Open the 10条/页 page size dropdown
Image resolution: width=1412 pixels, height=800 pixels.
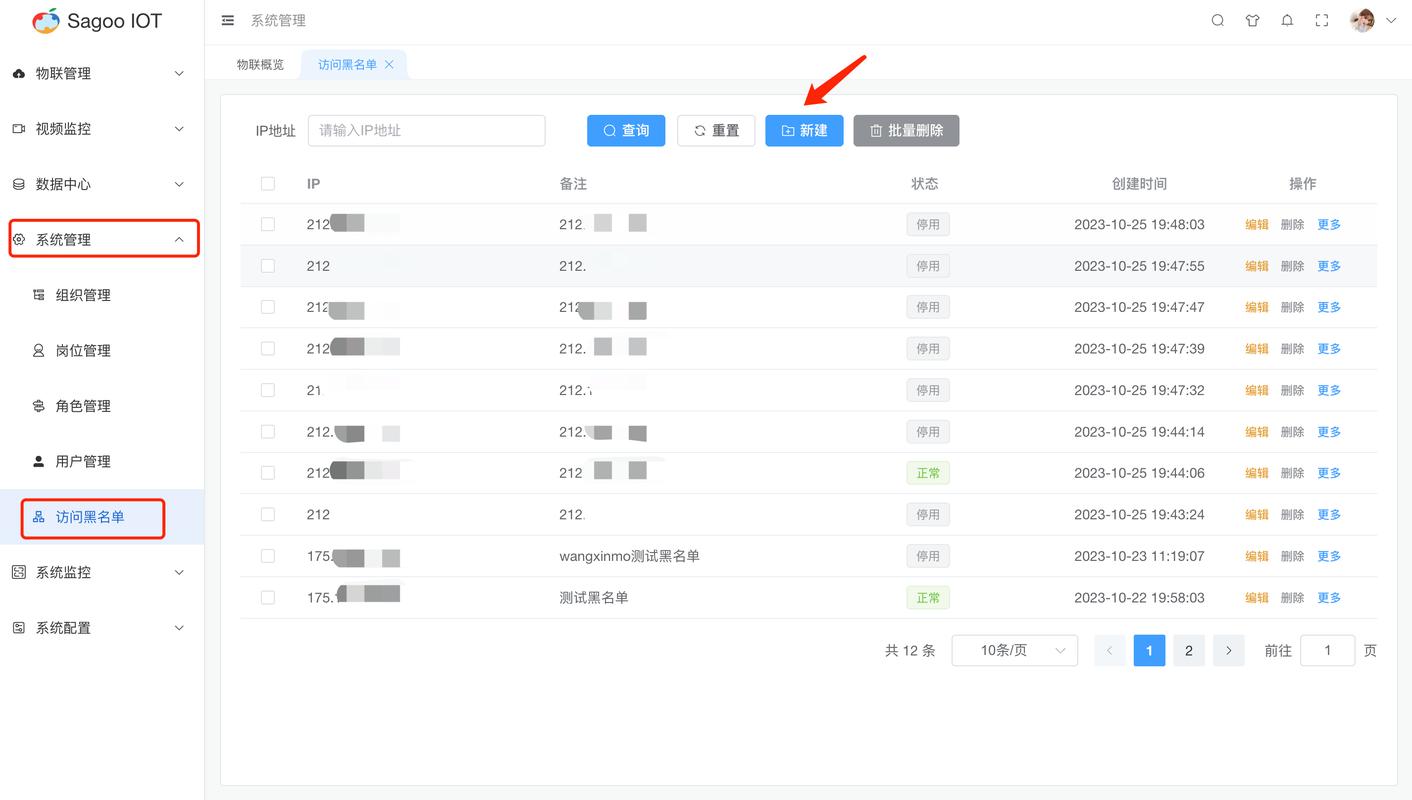pos(1014,650)
